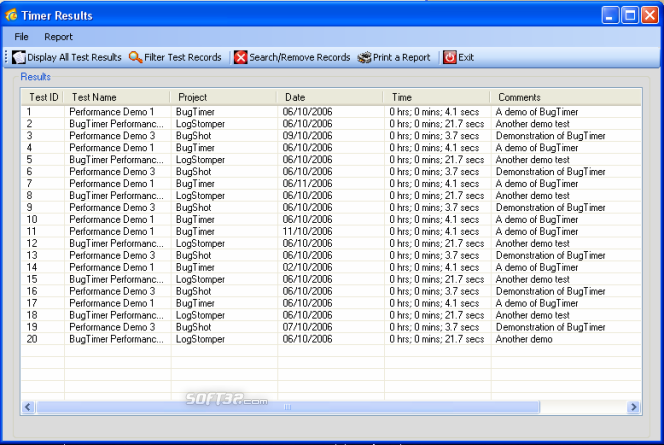The width and height of the screenshot is (664, 445).
Task: Open the Report menu
Action: 58,37
